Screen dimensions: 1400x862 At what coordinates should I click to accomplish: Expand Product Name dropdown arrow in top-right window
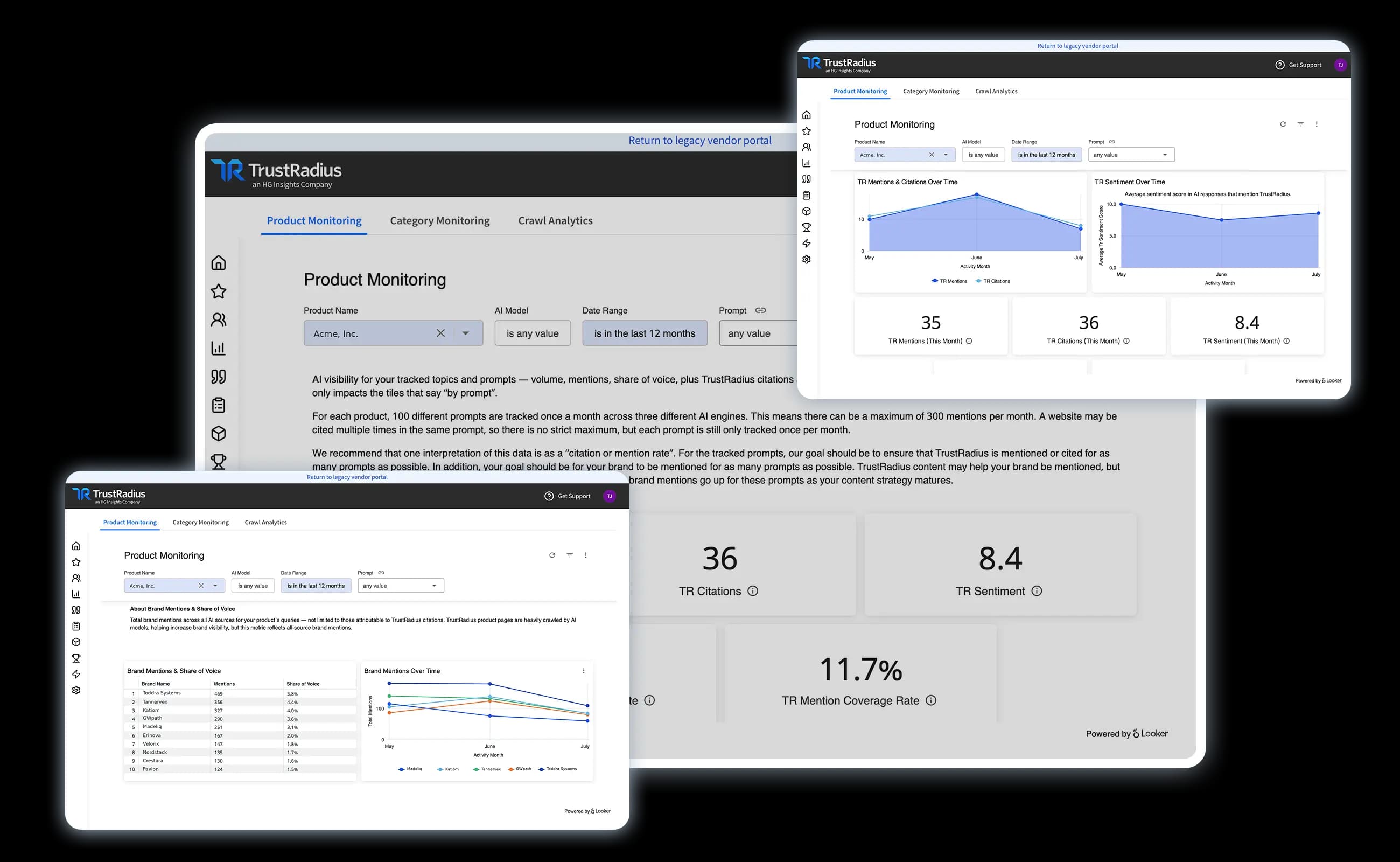[946, 155]
